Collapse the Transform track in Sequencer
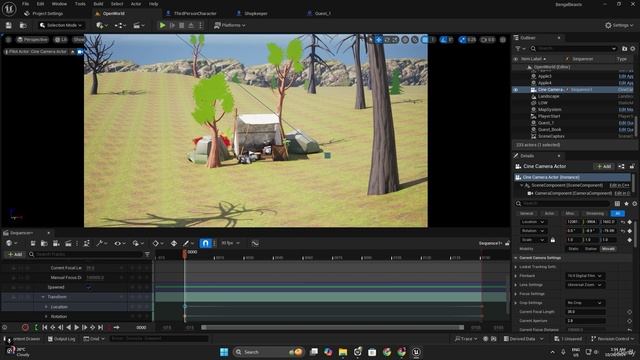Image resolution: width=640 pixels, height=360 pixels. click(x=43, y=297)
